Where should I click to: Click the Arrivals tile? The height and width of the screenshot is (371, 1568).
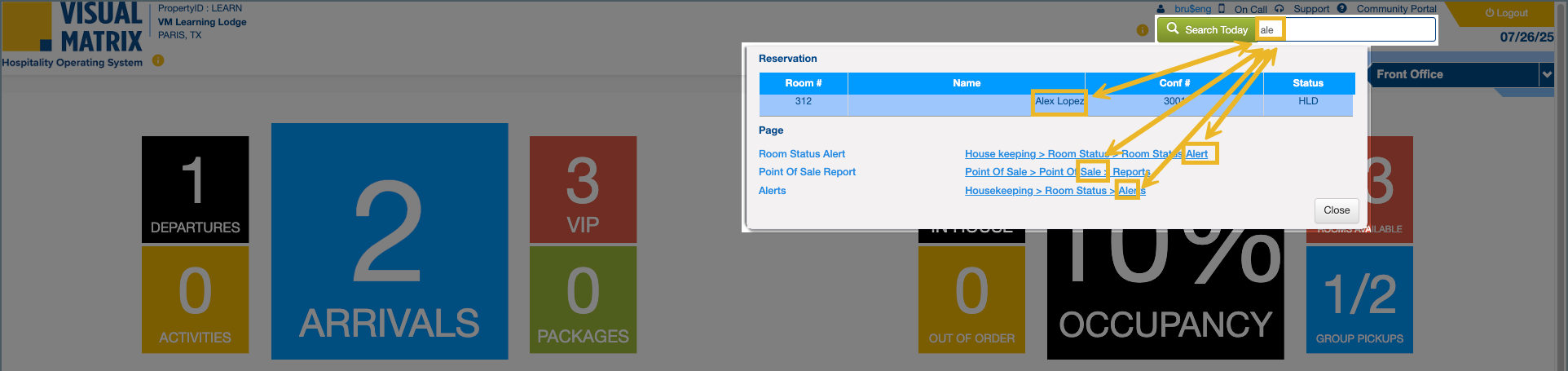point(390,241)
